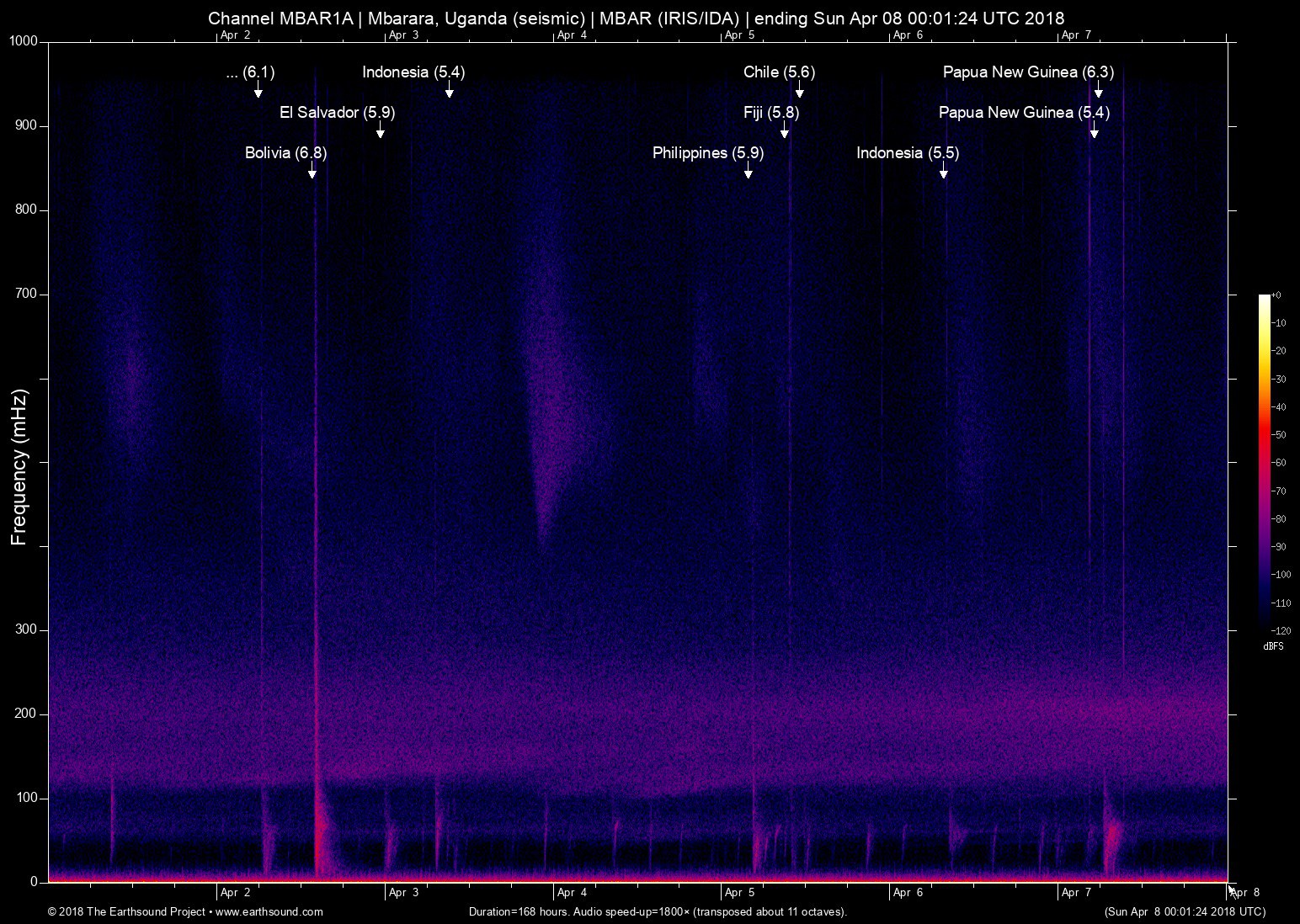The image size is (1300, 924).
Task: Click the Apr 6 date on the top axis
Action: click(908, 35)
